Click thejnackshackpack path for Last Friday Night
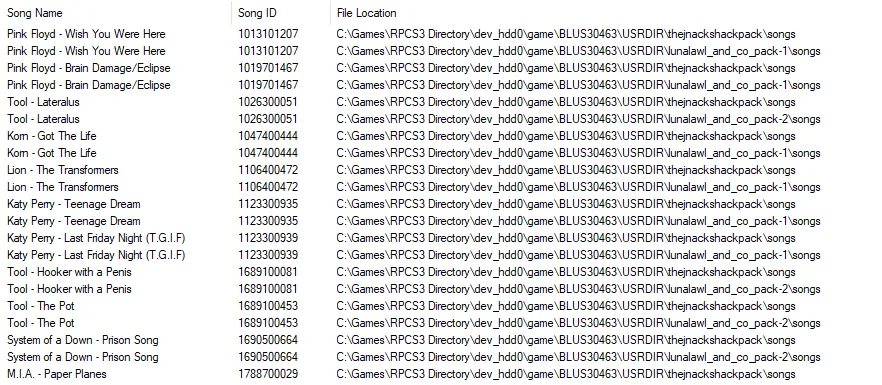The width and height of the screenshot is (882, 385). tap(566, 238)
